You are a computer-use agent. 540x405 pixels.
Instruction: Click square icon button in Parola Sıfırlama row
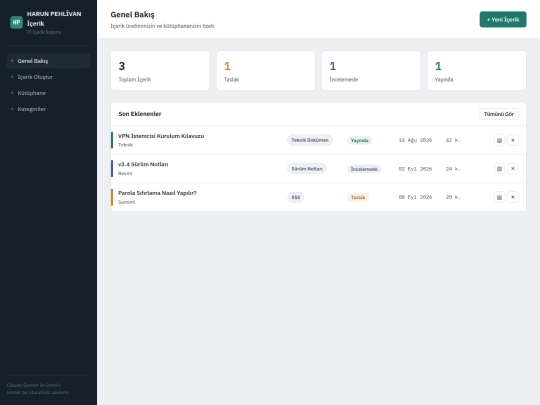point(499,197)
